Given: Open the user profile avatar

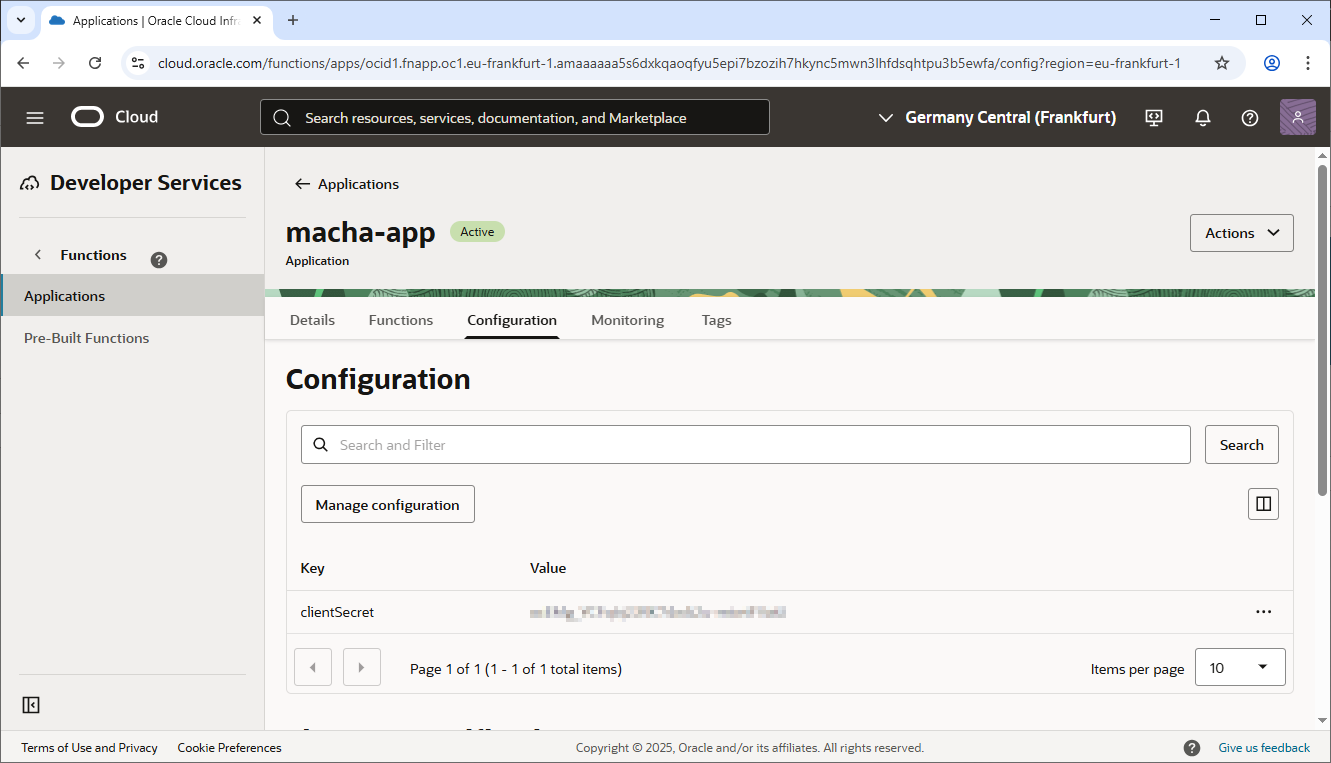Looking at the screenshot, I should [x=1297, y=118].
